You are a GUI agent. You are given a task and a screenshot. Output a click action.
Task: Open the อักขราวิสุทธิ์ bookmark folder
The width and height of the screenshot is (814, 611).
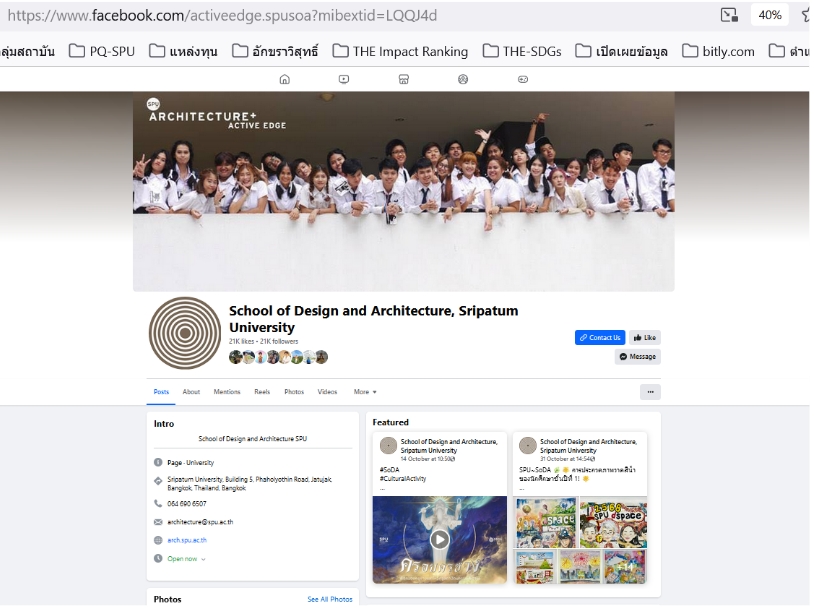pos(275,51)
